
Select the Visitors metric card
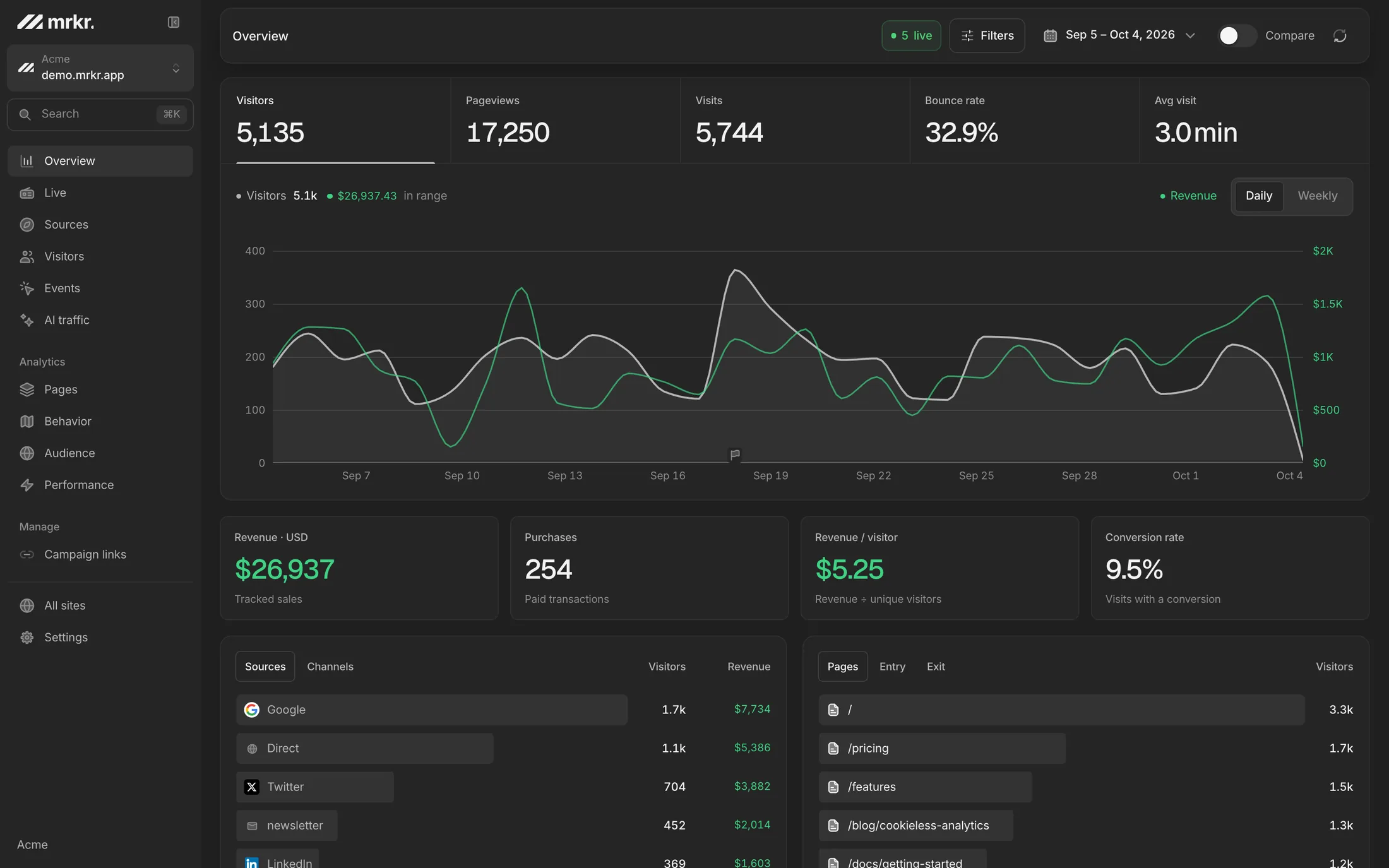(x=336, y=121)
